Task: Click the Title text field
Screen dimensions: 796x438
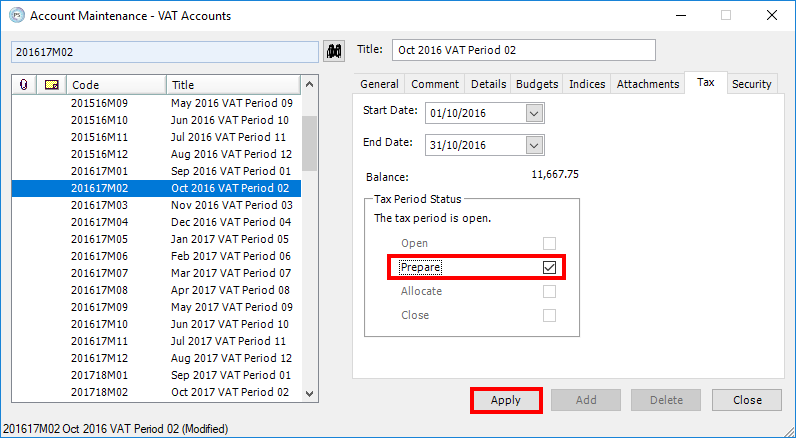Action: [x=523, y=50]
